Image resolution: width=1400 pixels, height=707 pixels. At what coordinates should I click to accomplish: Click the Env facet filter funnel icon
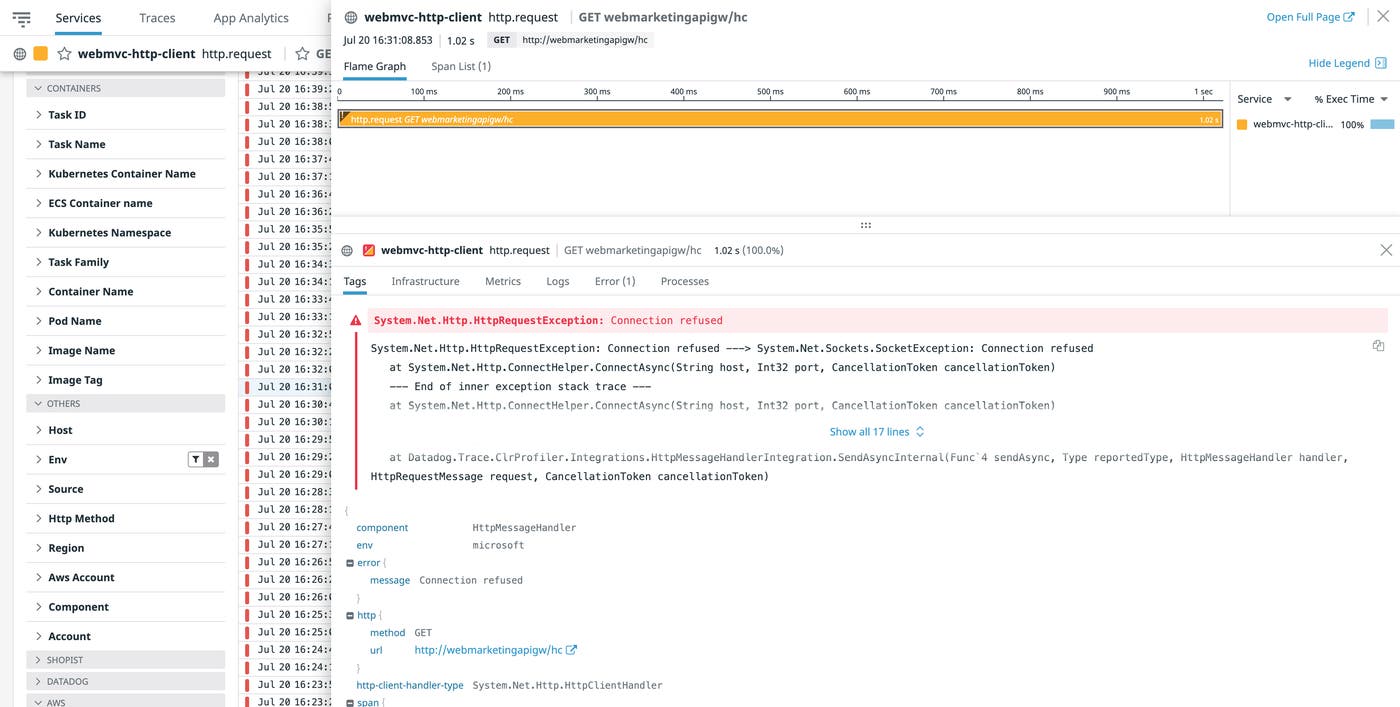click(x=196, y=460)
